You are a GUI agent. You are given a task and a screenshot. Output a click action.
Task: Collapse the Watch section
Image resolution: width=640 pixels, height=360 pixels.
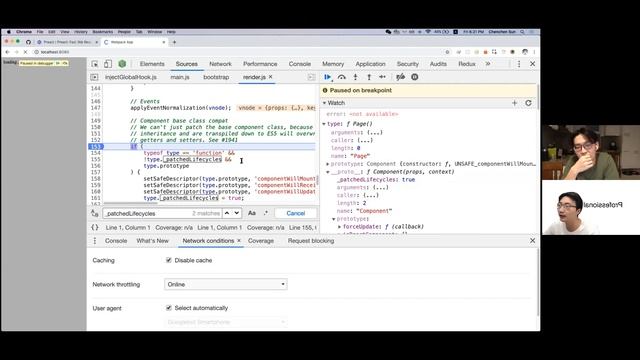pos(324,103)
